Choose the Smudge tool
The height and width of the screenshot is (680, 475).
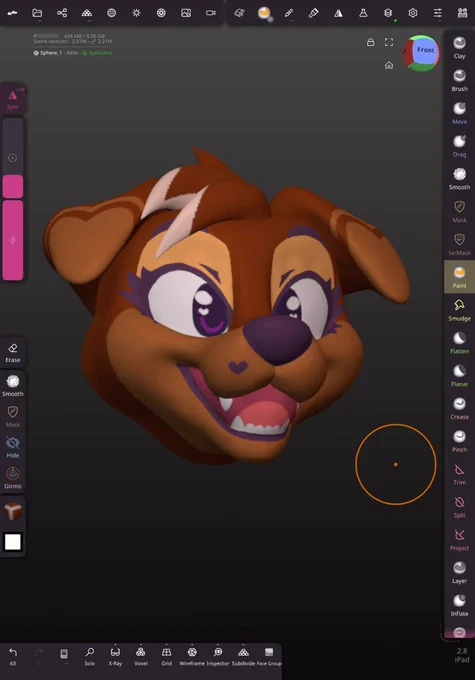(459, 310)
